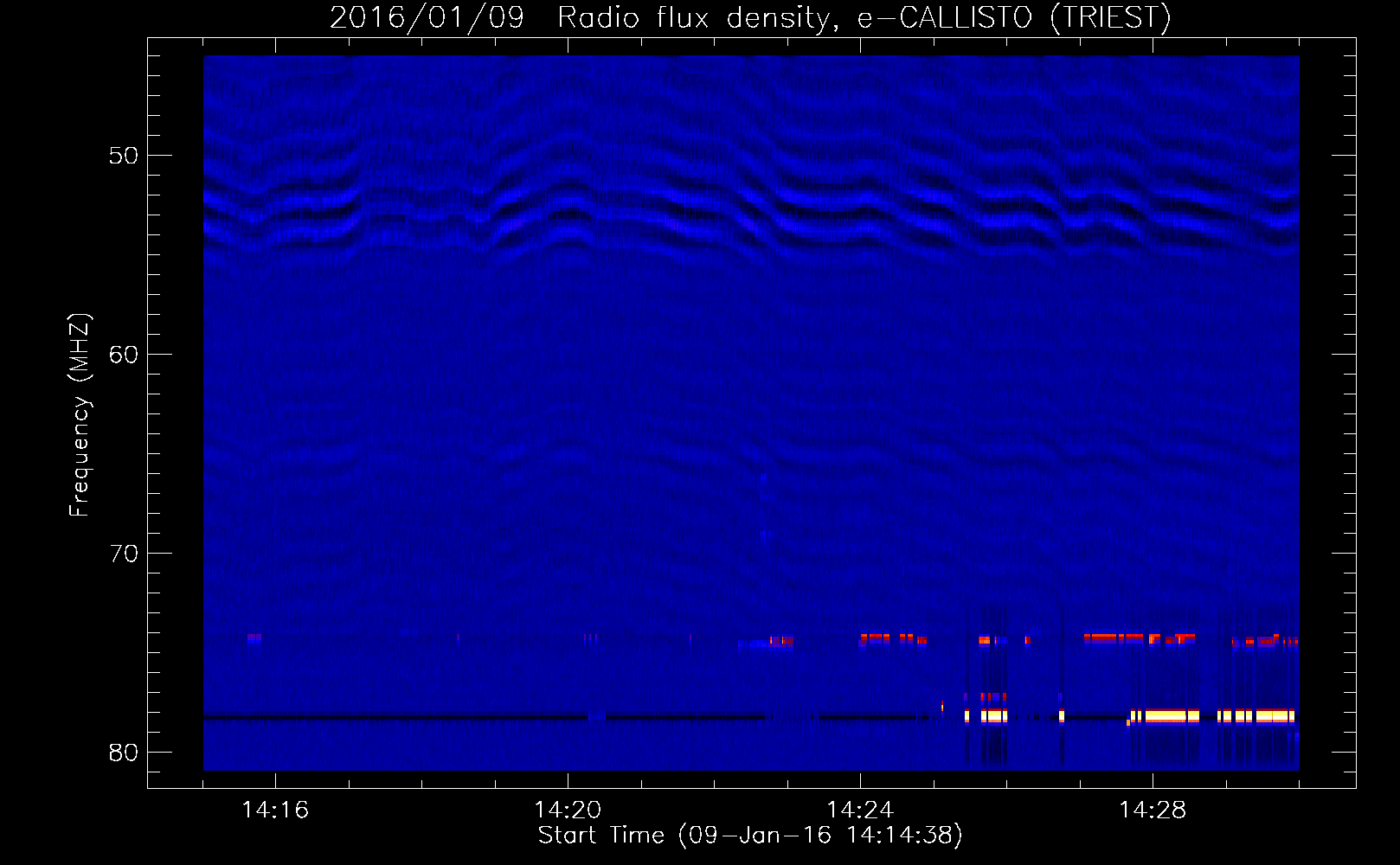Click the 14:16 time tick label
This screenshot has width=1400, height=865.
coord(275,810)
